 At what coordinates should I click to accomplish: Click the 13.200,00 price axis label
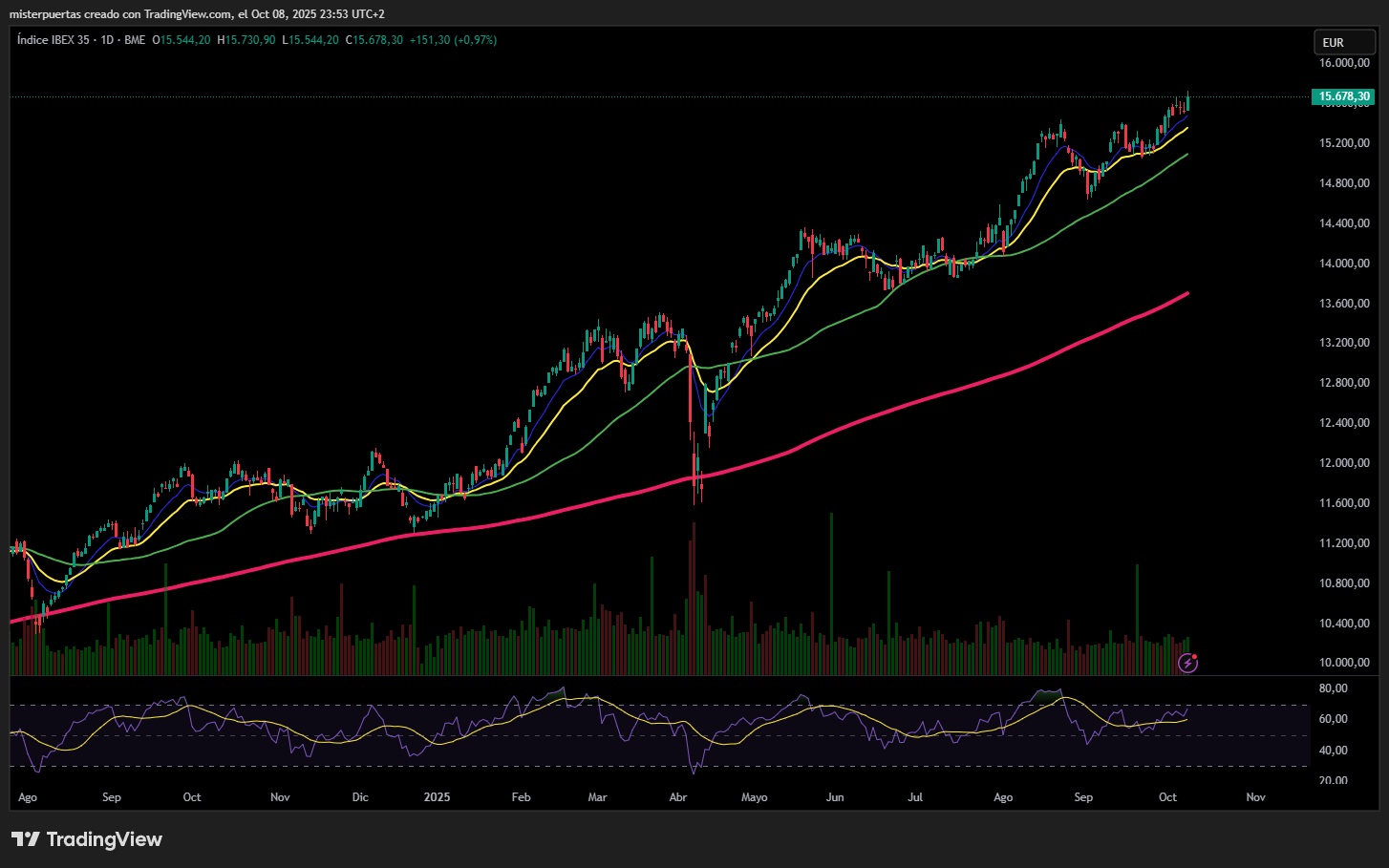point(1345,343)
